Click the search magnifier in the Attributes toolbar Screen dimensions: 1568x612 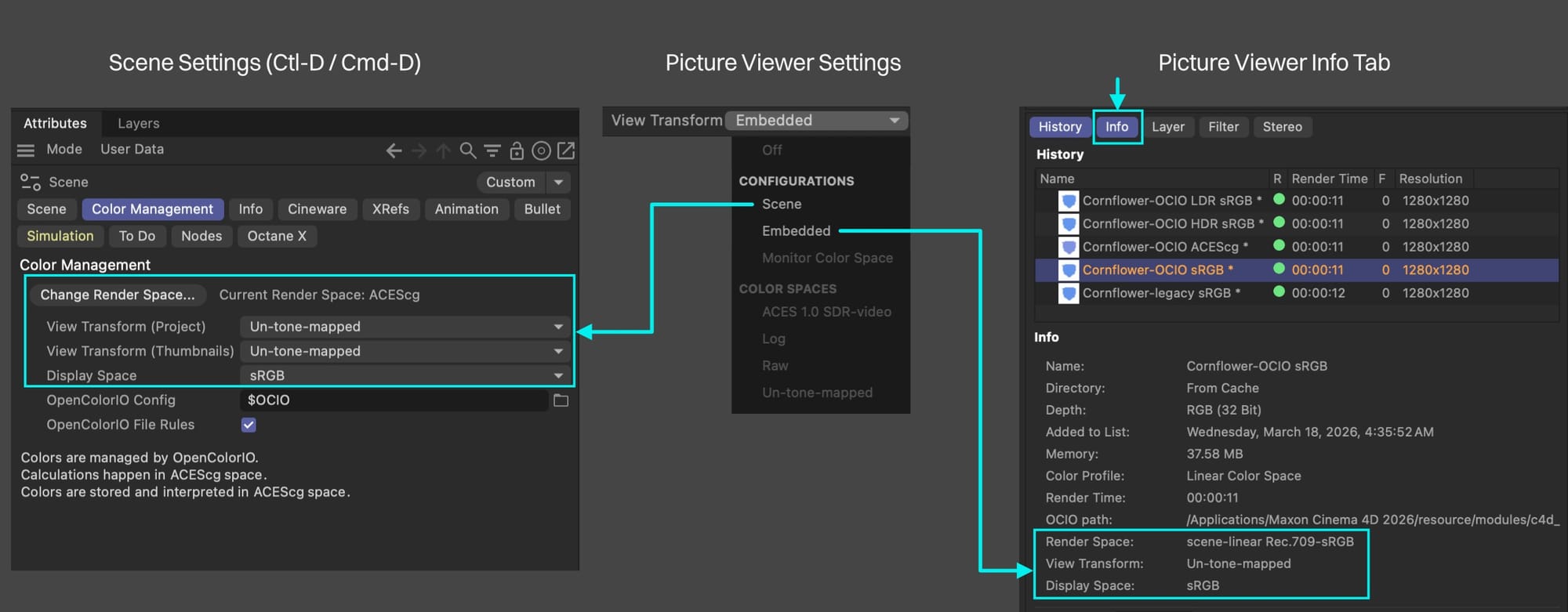[x=468, y=150]
